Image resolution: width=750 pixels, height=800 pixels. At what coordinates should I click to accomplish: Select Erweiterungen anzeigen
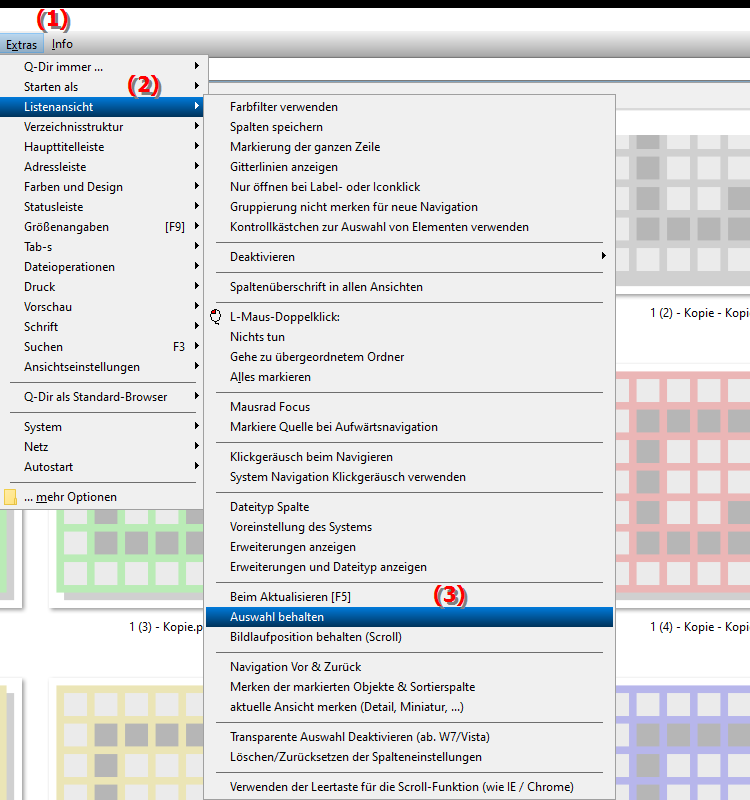point(409,547)
